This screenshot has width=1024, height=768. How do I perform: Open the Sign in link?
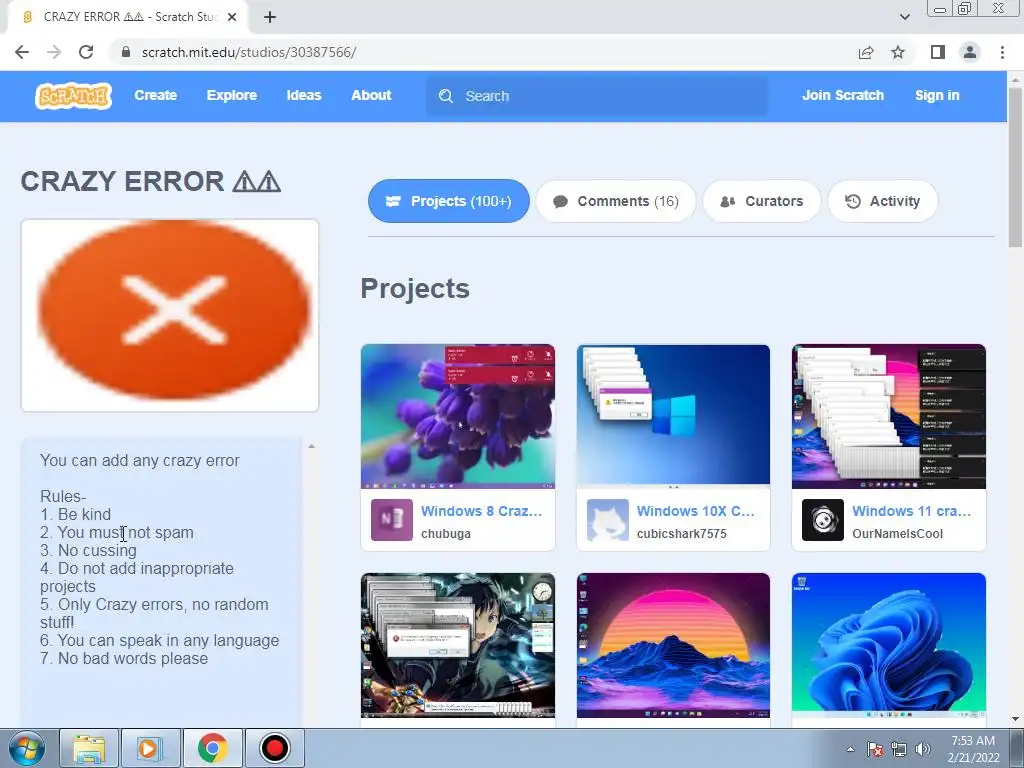(937, 95)
